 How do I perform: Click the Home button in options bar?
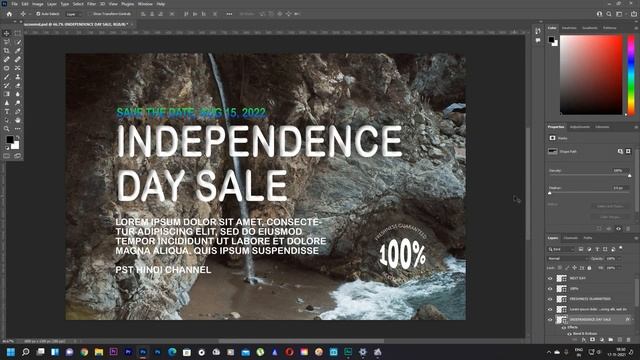9,14
